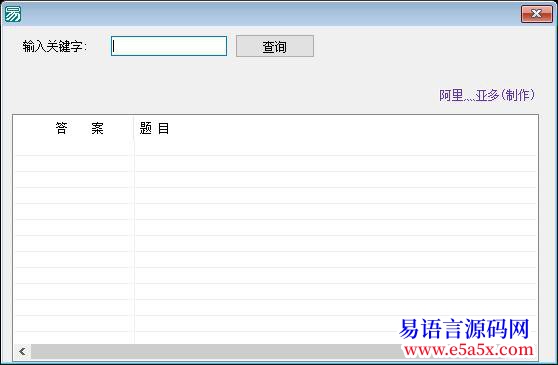Viewport: 558px width, 365px height.
Task: Click the app icon in title bar
Action: 12,14
